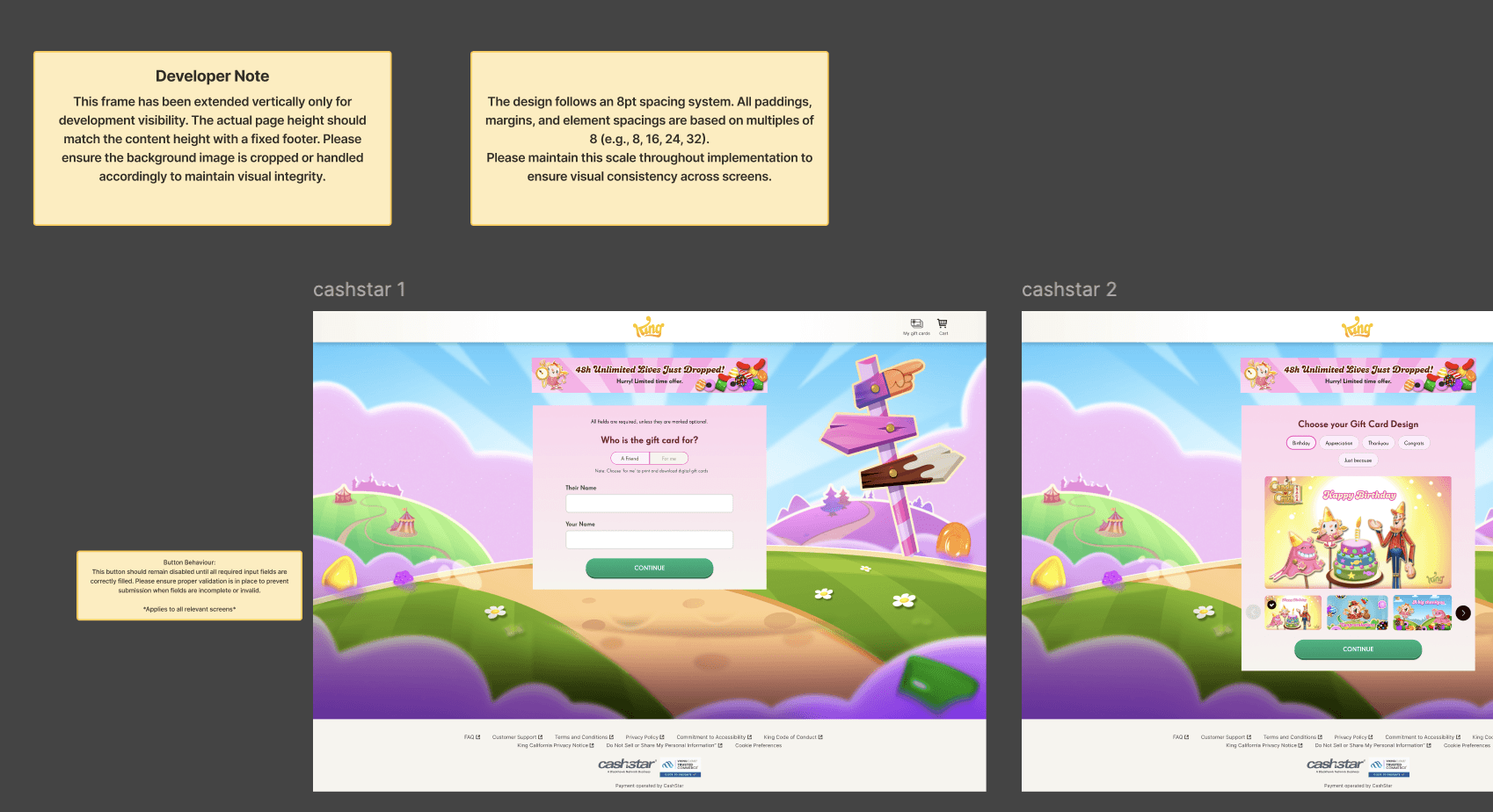Select the 'cashstar 1' frame label

[x=359, y=289]
